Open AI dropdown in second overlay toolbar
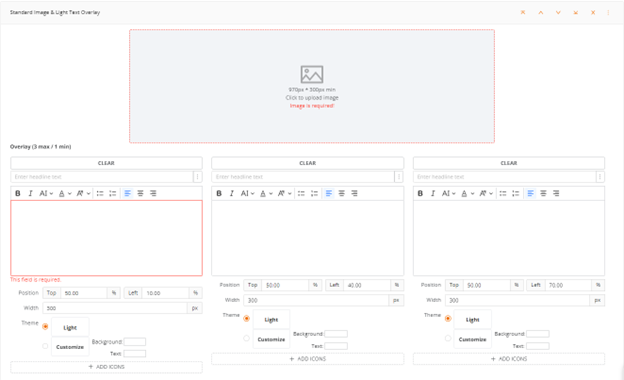Viewport: 624px width, 380px height. click(x=248, y=193)
